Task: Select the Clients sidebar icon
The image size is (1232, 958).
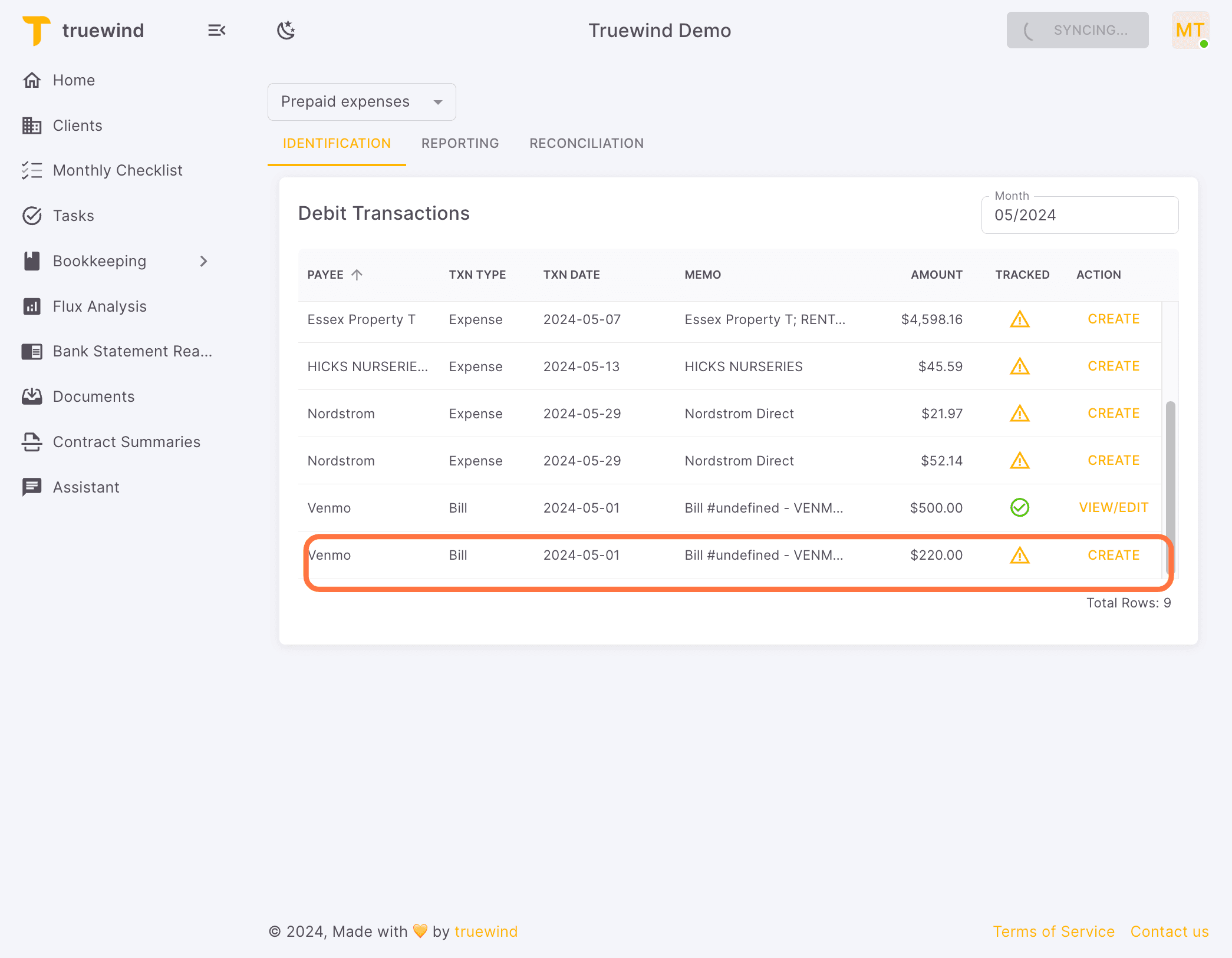Action: [x=32, y=125]
